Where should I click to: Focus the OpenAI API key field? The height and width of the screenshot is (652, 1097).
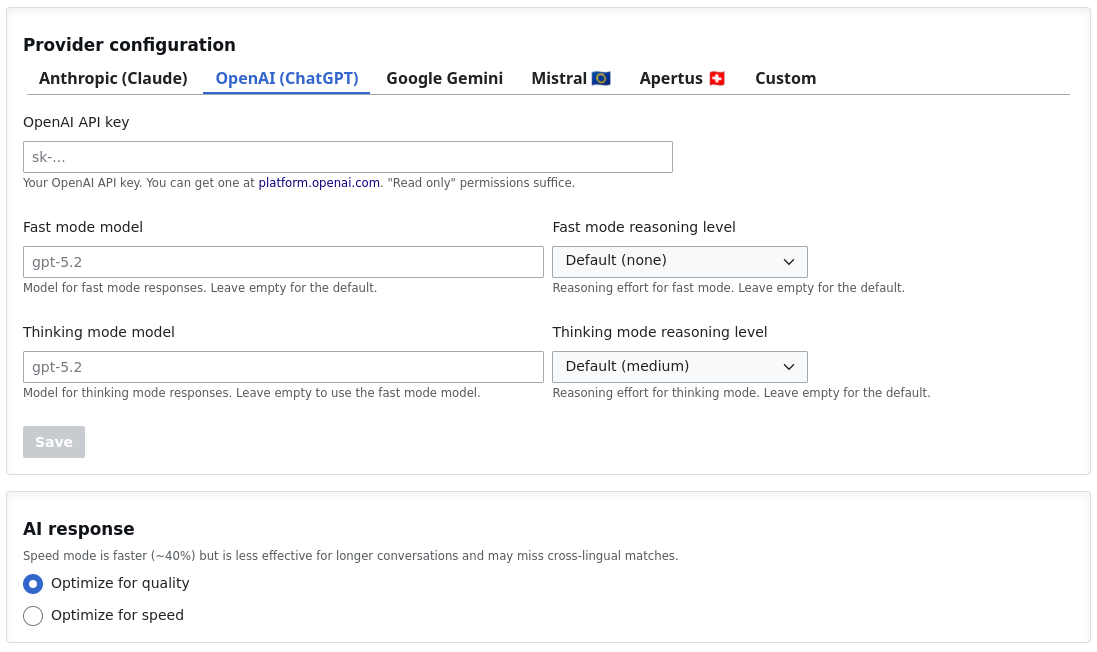(348, 157)
